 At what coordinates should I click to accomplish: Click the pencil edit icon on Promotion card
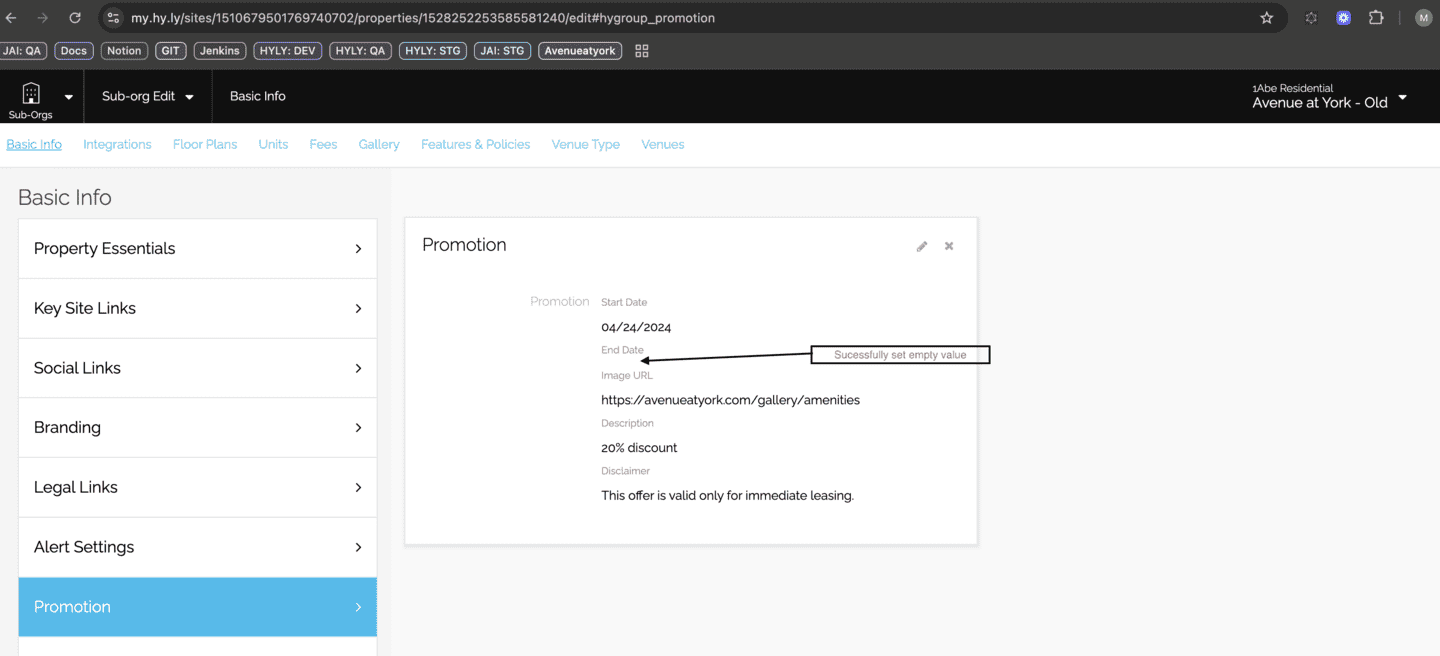(922, 246)
